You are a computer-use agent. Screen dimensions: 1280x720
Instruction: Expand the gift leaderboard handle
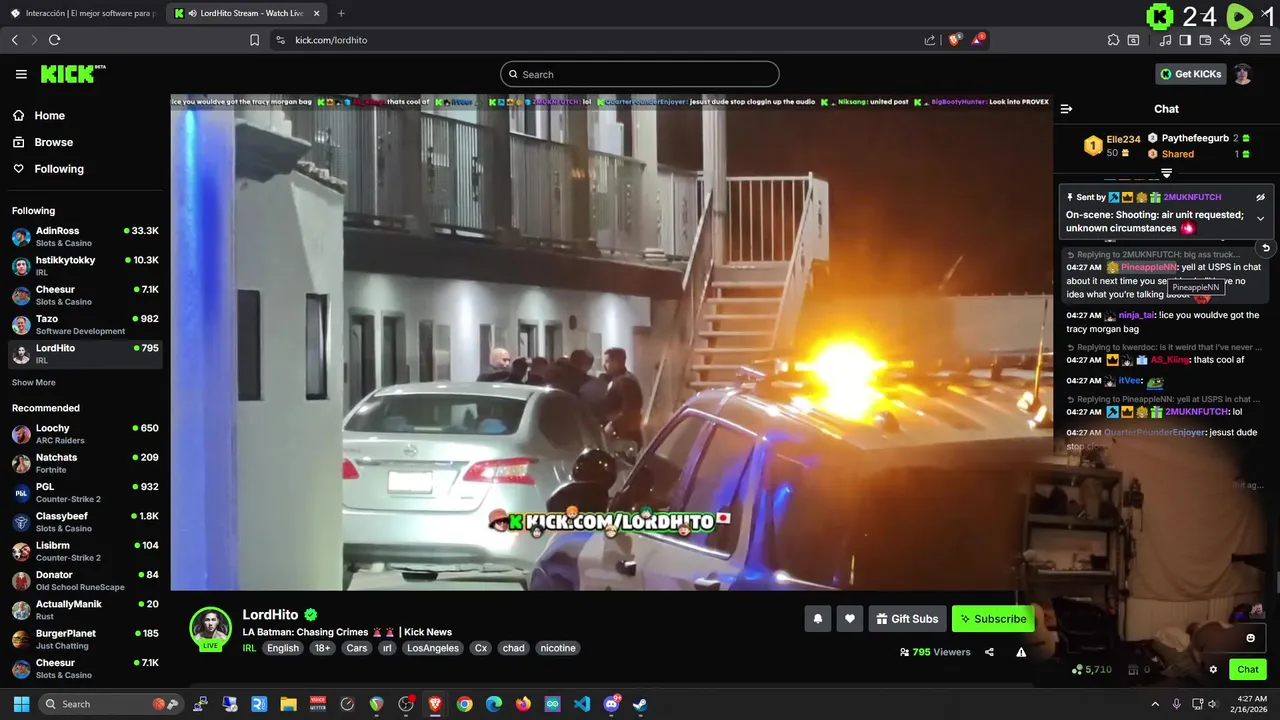(1166, 174)
